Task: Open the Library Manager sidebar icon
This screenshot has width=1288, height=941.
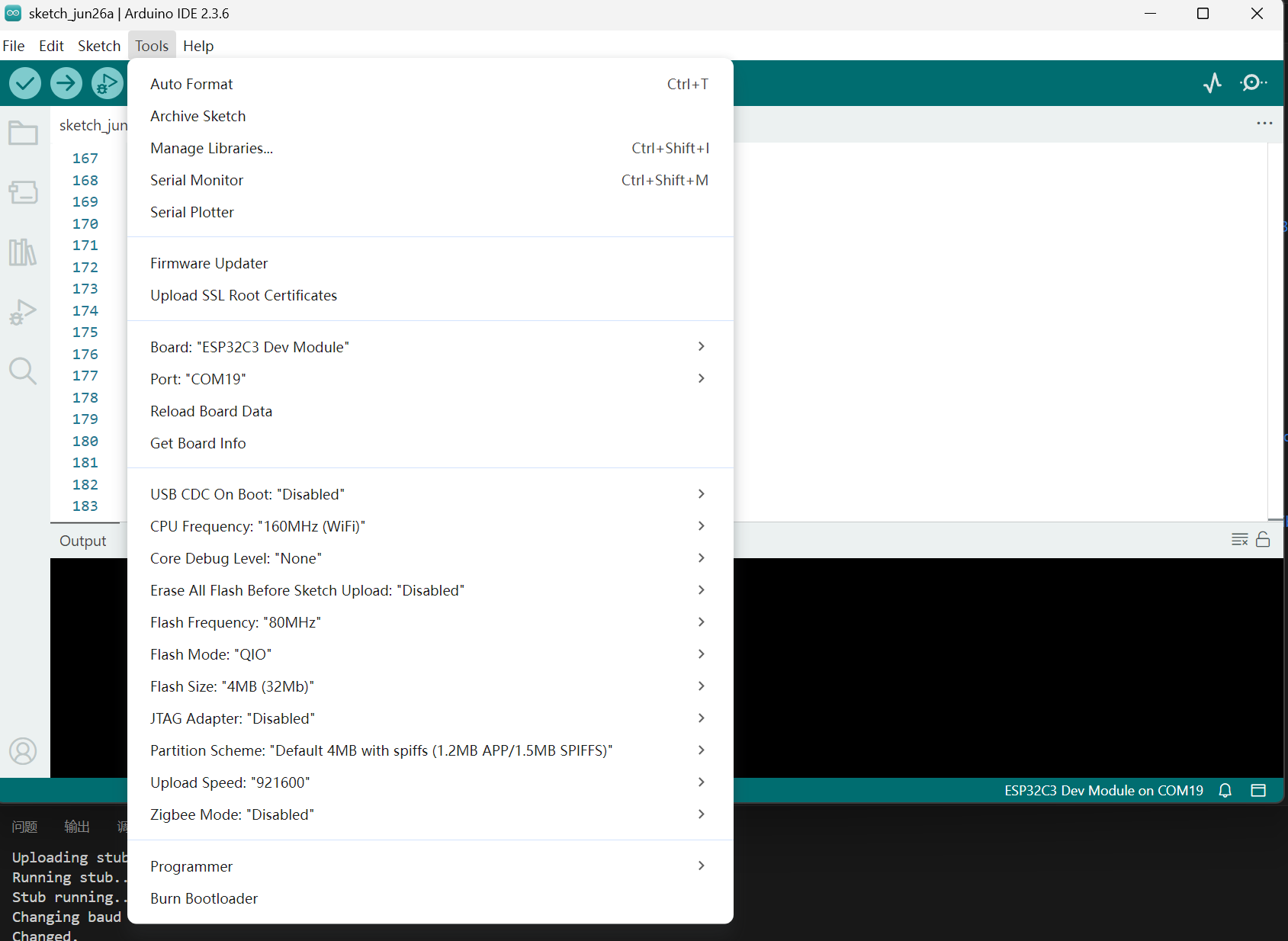Action: 23,252
